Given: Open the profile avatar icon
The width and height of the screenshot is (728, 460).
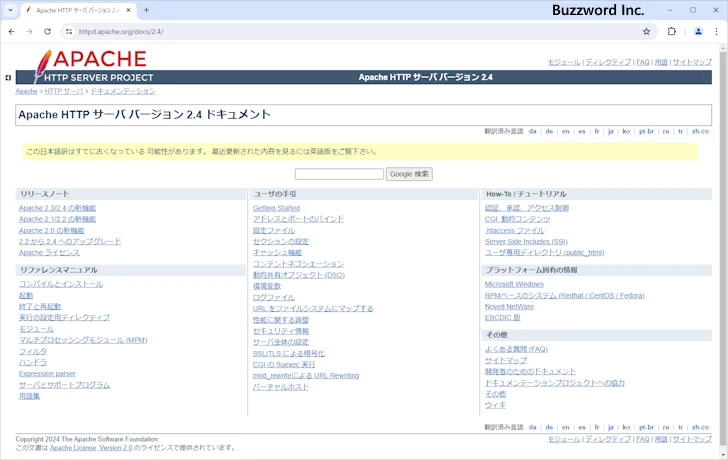Looking at the screenshot, I should click(698, 32).
